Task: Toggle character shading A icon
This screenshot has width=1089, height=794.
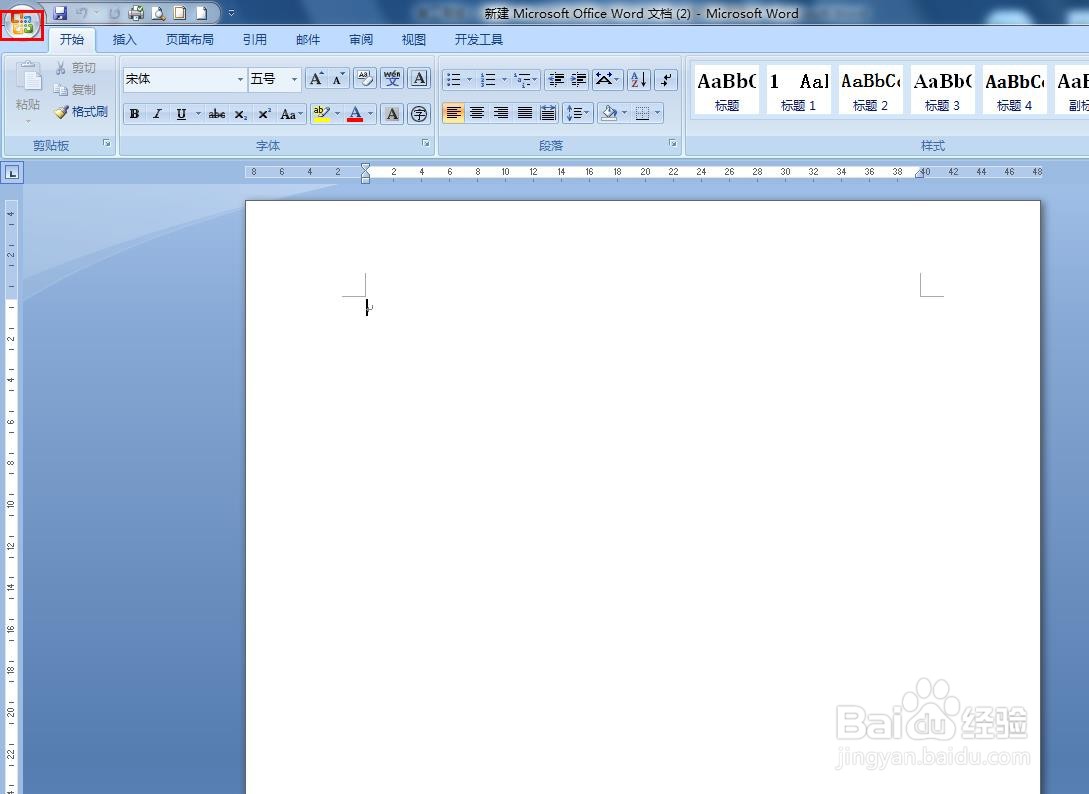Action: 392,114
